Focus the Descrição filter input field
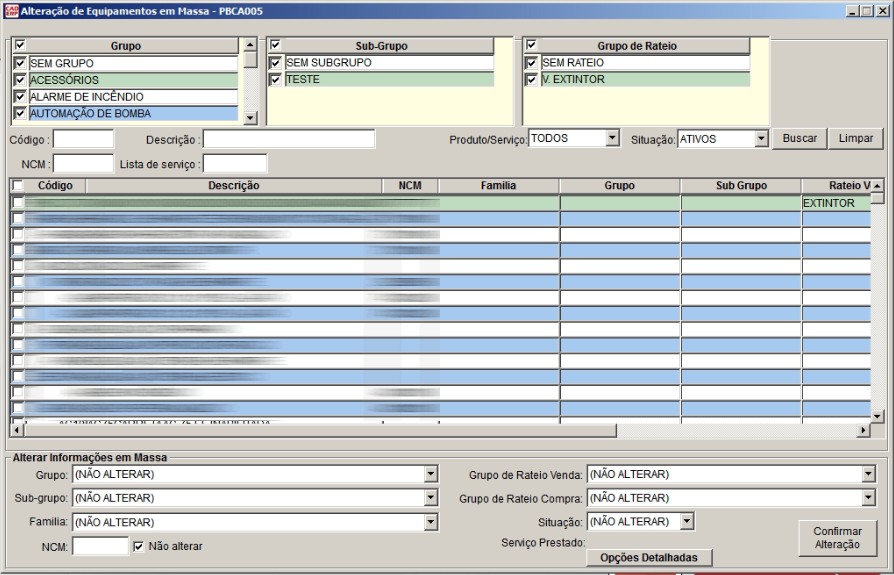 point(289,139)
